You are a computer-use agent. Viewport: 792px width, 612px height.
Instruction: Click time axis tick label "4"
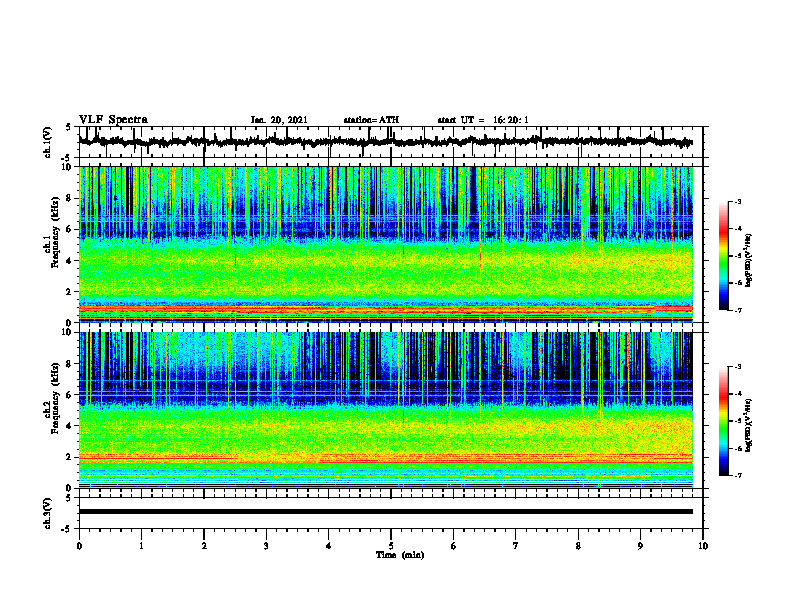click(x=328, y=546)
